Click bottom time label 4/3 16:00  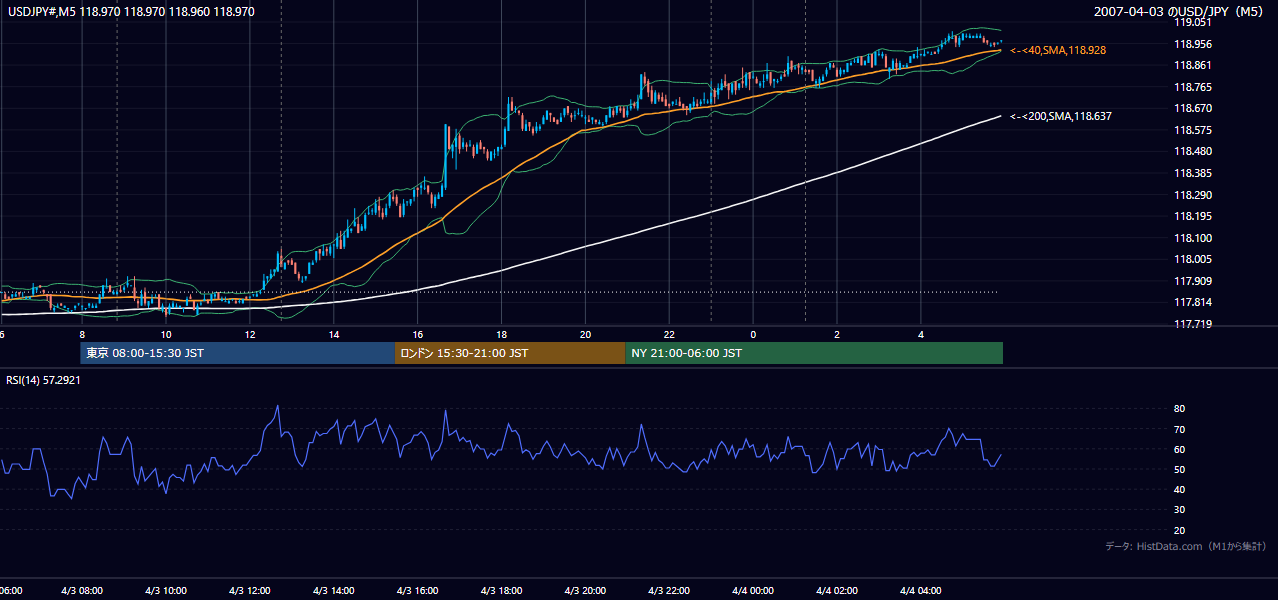pos(418,591)
